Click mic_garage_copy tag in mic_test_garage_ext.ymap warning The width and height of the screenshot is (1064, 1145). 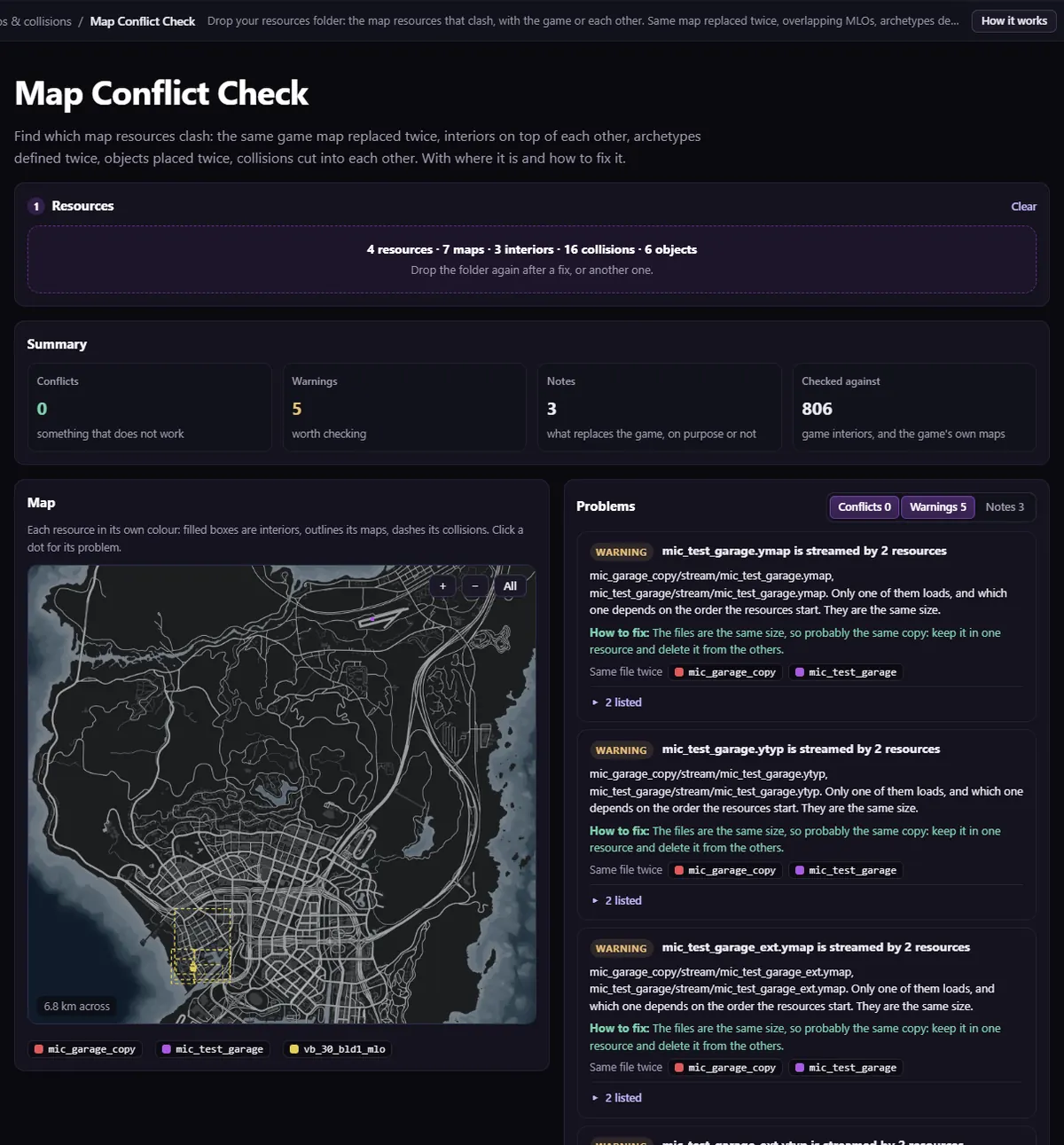click(x=725, y=1068)
